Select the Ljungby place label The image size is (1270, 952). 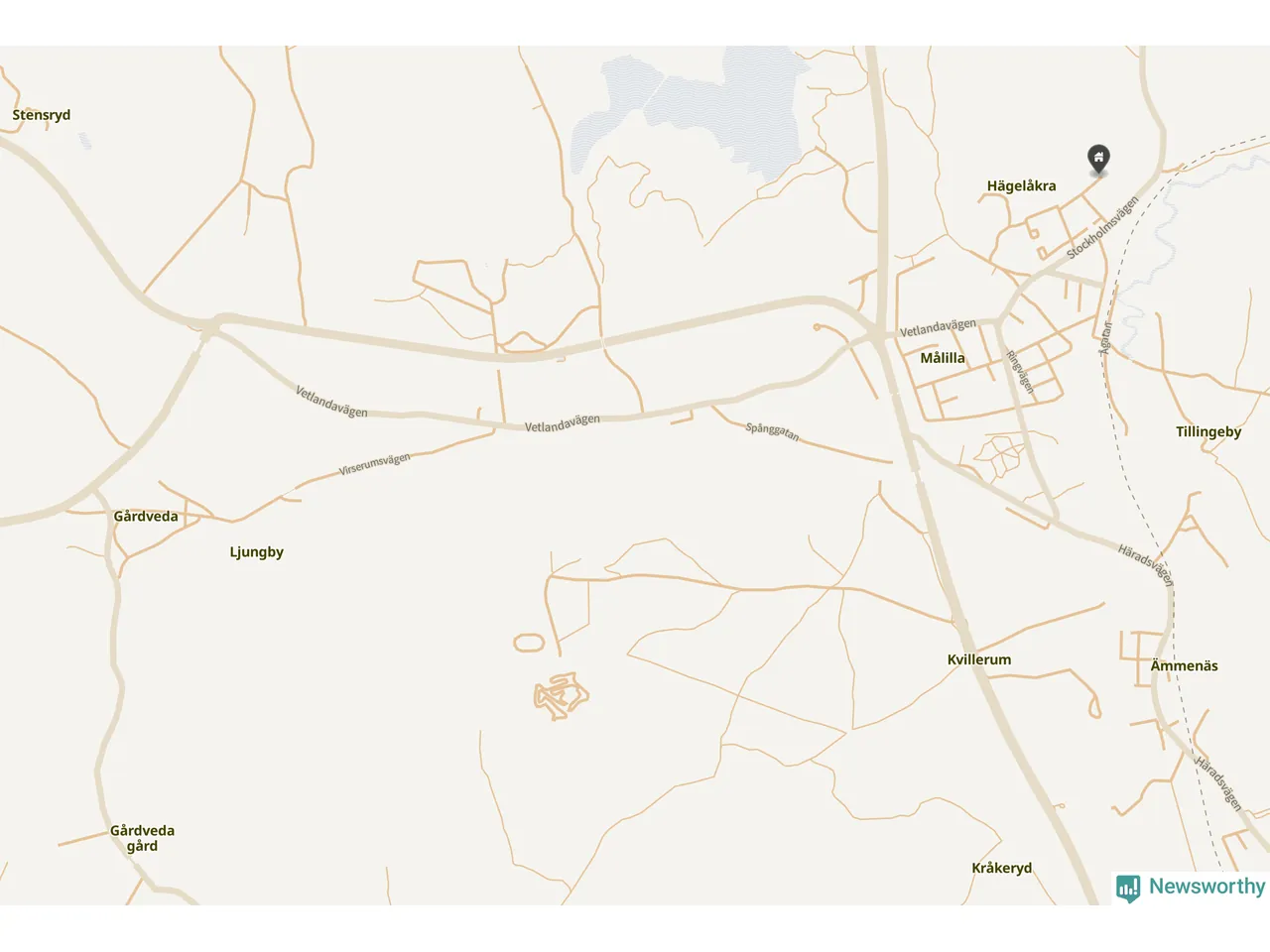tap(256, 552)
